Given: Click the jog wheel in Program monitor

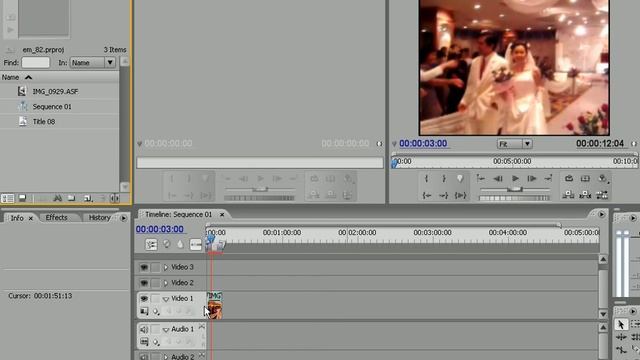Looking at the screenshot, I should tap(514, 198).
